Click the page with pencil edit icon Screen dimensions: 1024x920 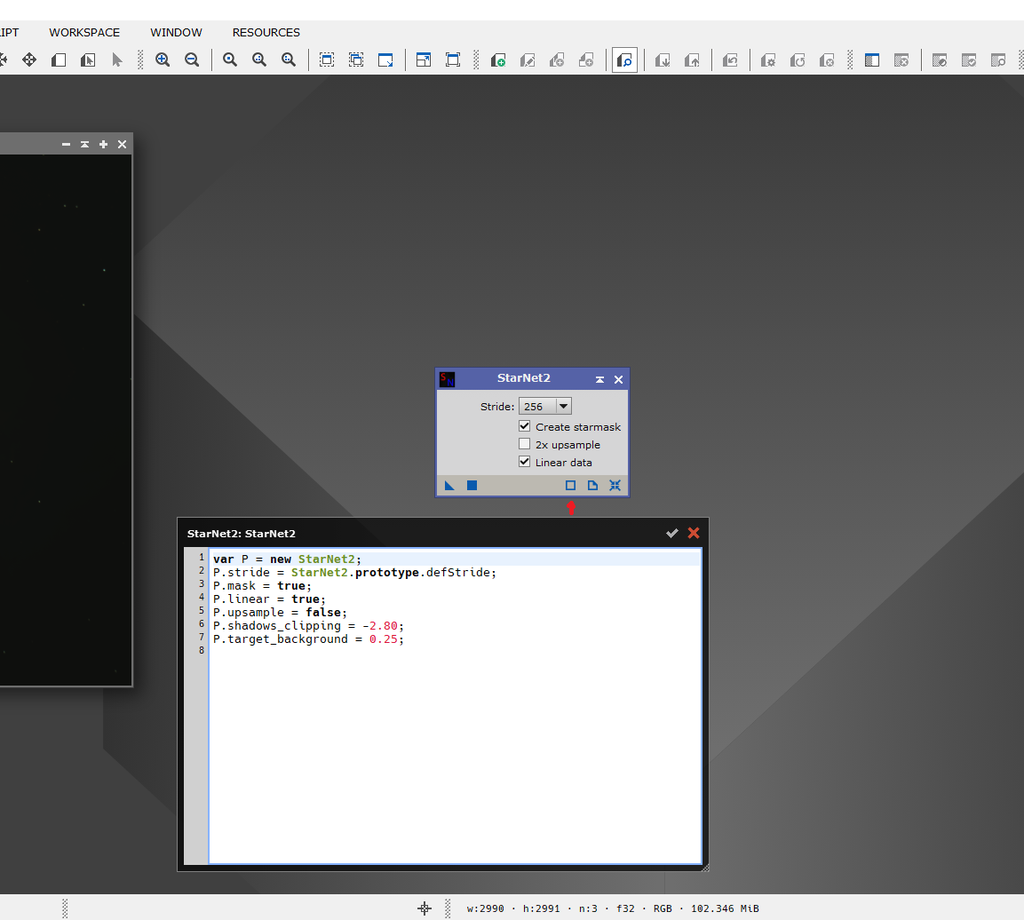click(x=528, y=60)
